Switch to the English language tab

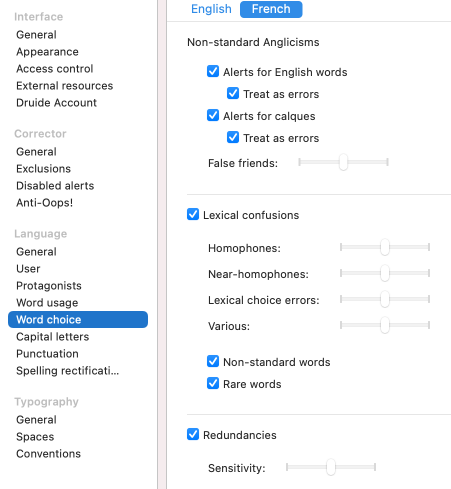(211, 9)
